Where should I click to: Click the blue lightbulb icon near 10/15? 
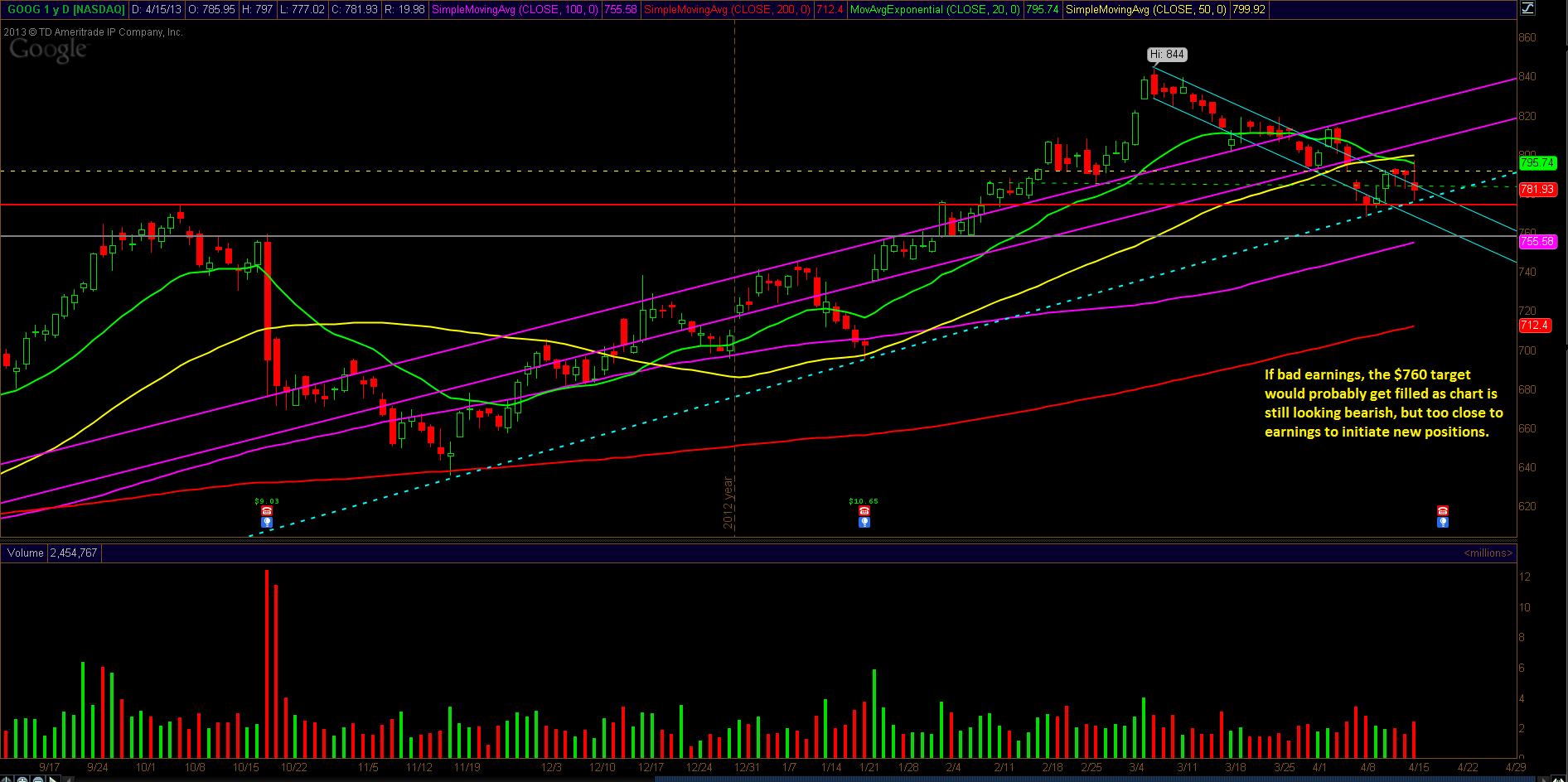coord(267,523)
